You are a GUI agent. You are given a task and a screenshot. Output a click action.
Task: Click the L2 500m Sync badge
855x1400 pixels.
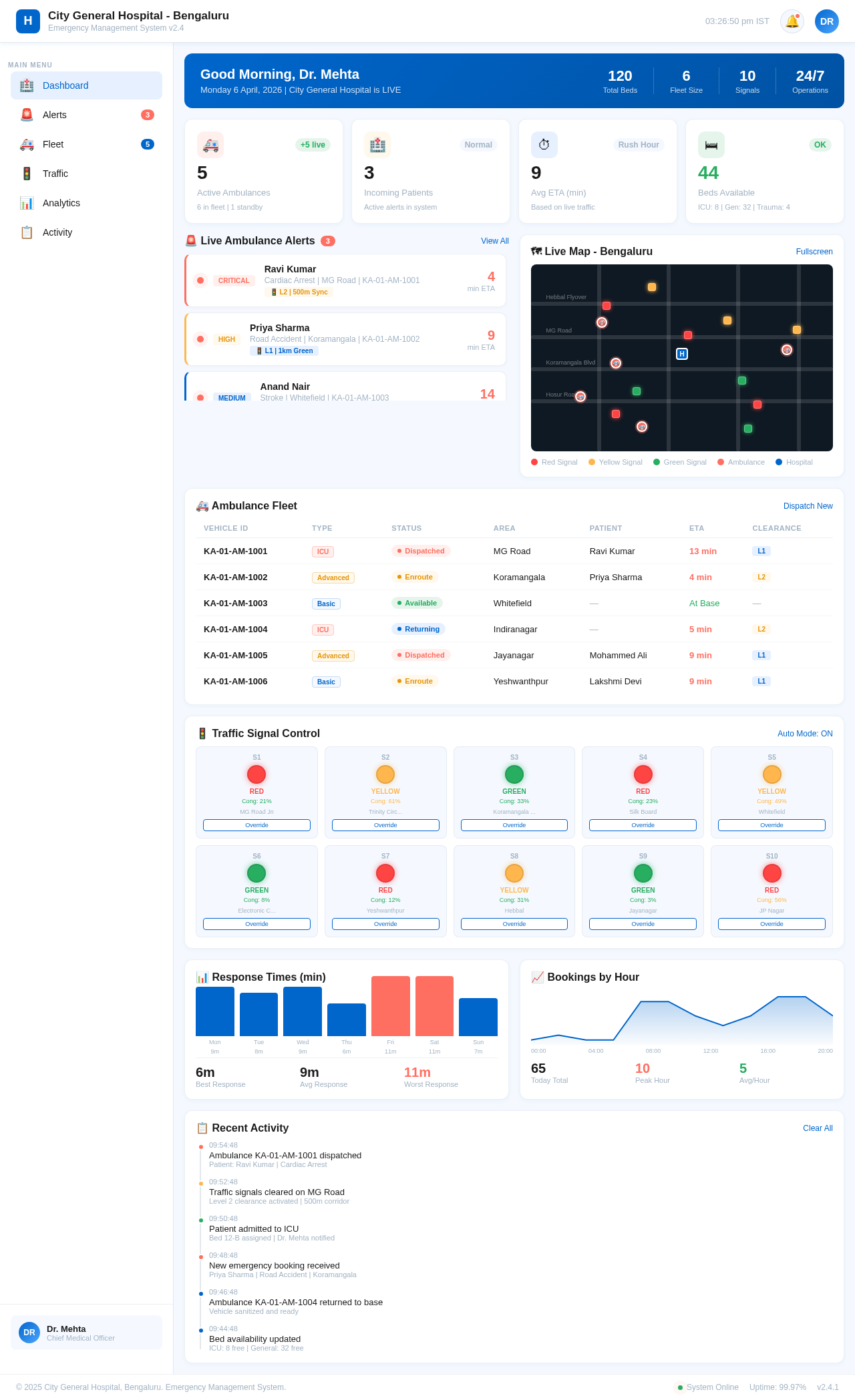click(299, 292)
